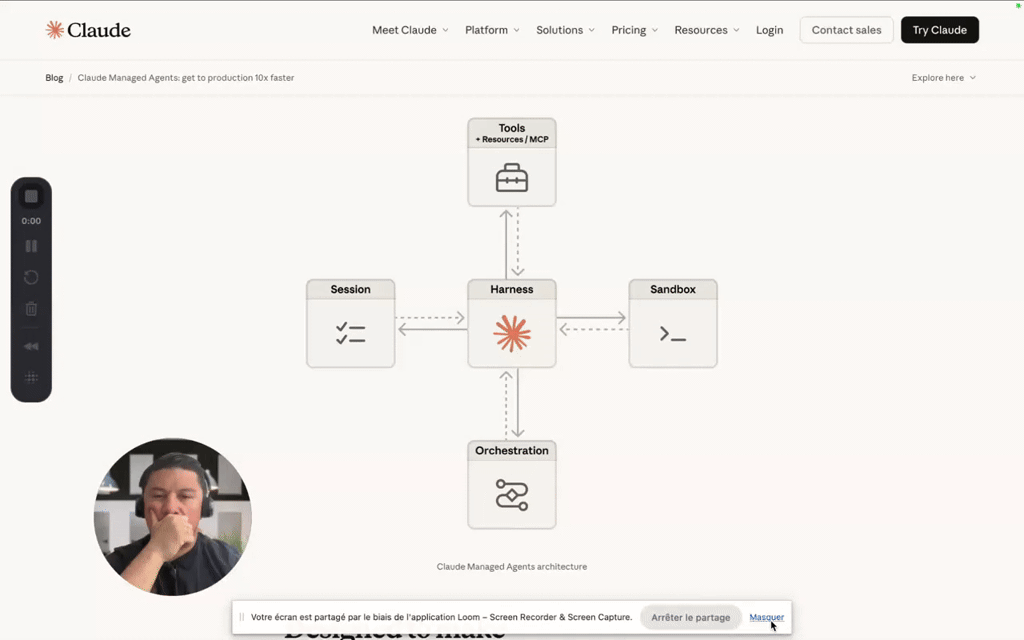This screenshot has width=1024, height=640.
Task: Click the Loom drag grip dots
Action: point(31,377)
